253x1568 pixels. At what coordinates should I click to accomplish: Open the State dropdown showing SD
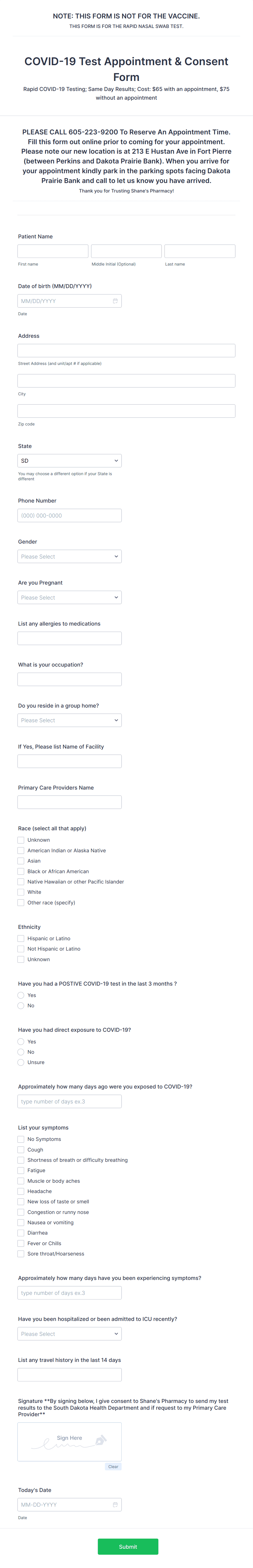coord(69,461)
